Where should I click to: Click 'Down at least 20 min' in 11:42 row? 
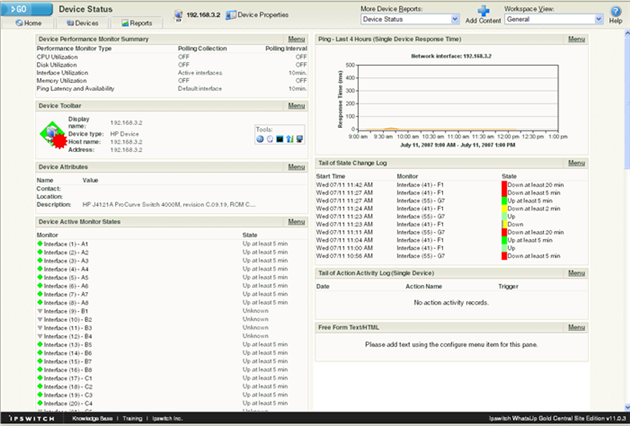(x=536, y=185)
